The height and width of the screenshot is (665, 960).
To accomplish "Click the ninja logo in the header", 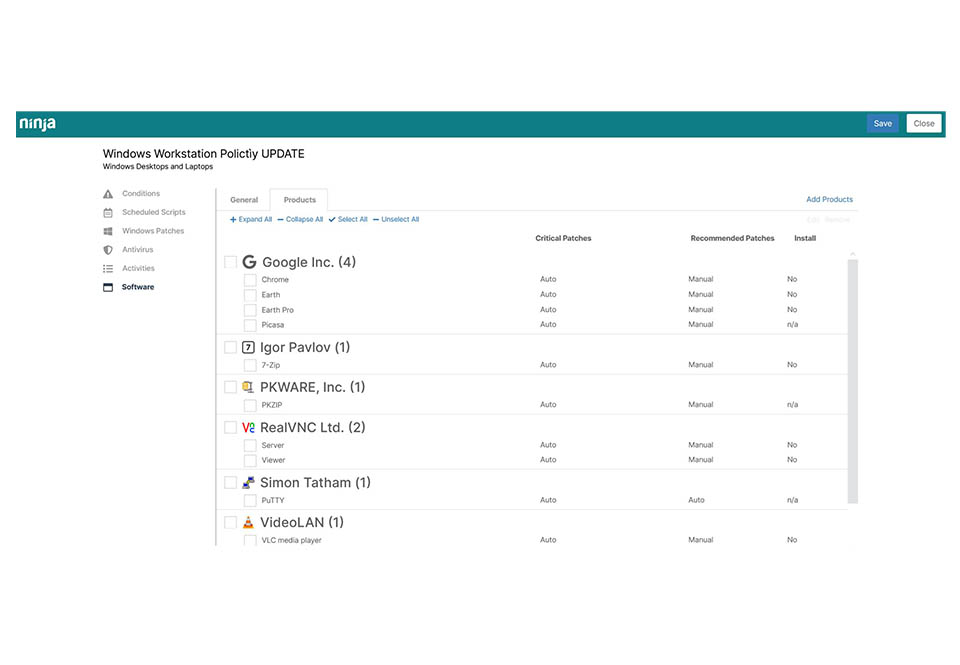I will tap(37, 124).
